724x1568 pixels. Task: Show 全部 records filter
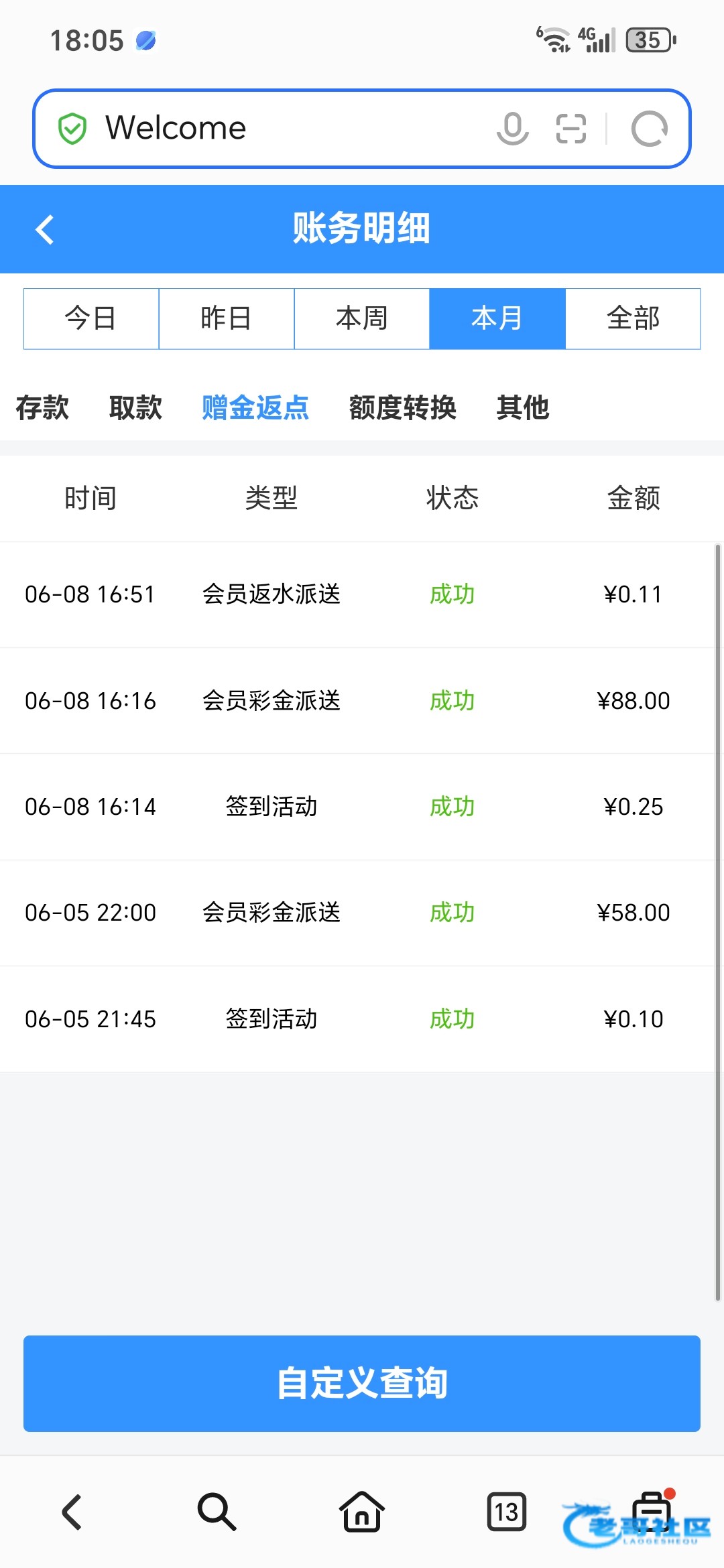point(633,319)
